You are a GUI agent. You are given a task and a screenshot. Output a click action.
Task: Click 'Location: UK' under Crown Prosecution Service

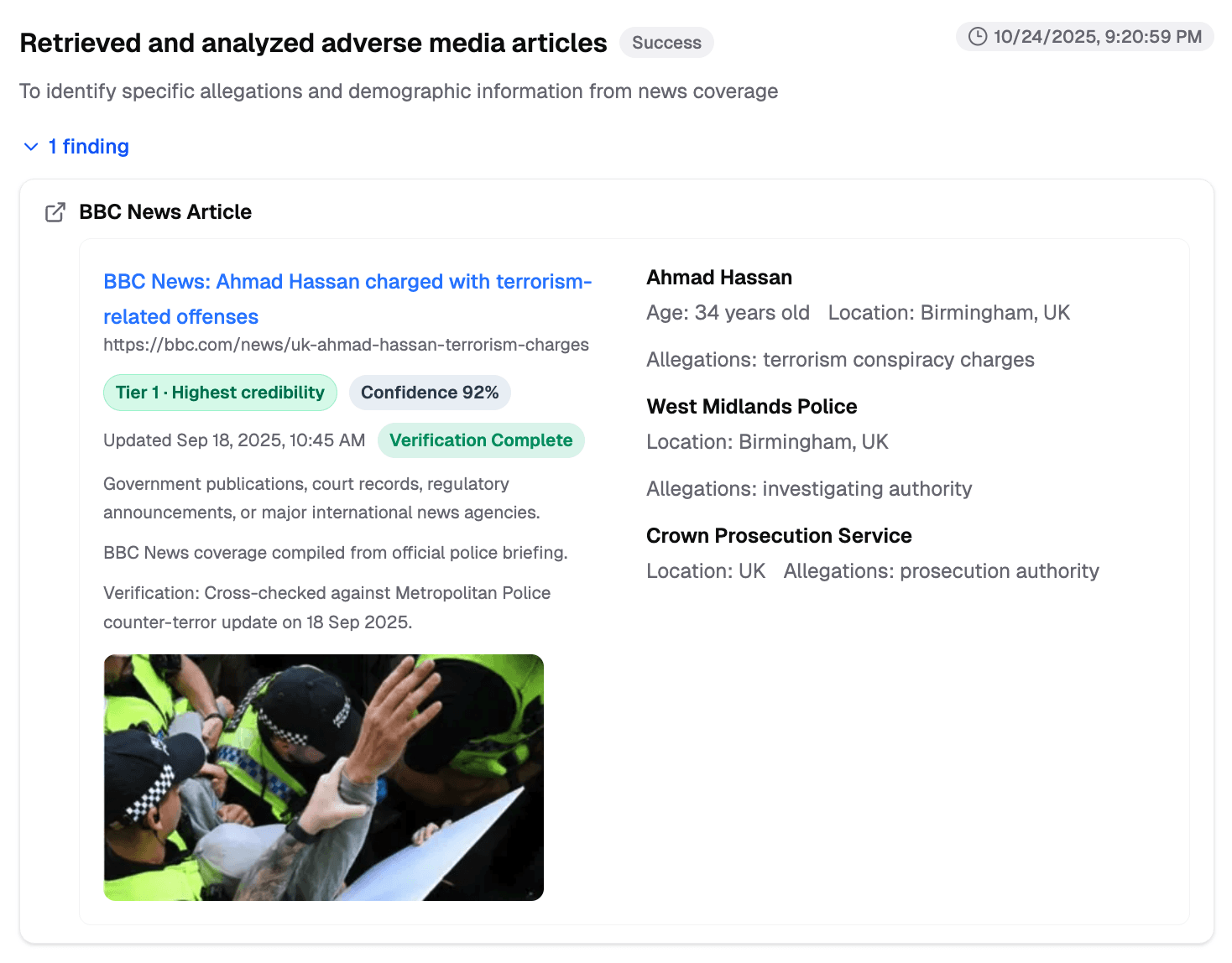tap(706, 571)
